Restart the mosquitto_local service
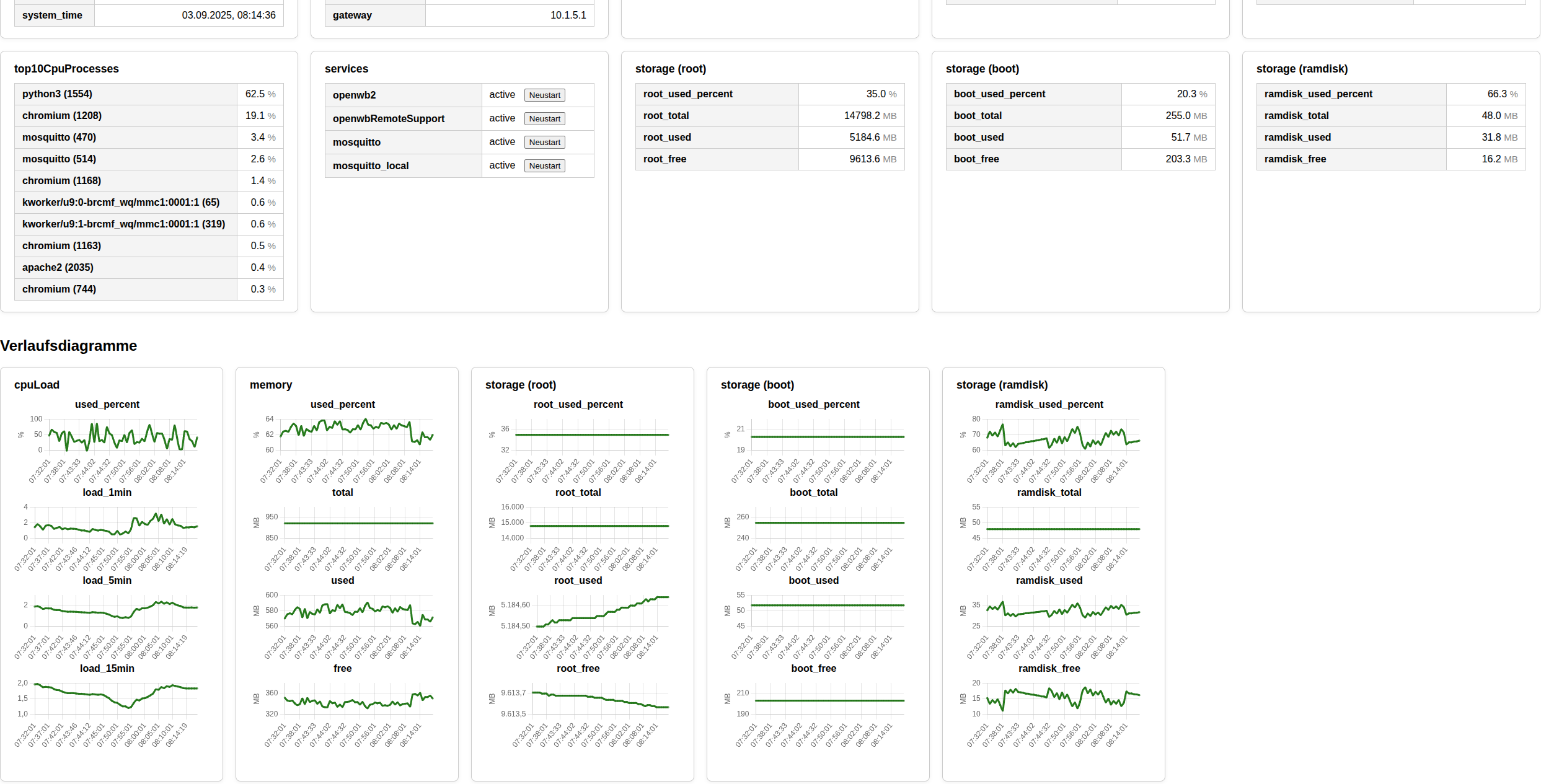The image size is (1541, 784). [544, 165]
